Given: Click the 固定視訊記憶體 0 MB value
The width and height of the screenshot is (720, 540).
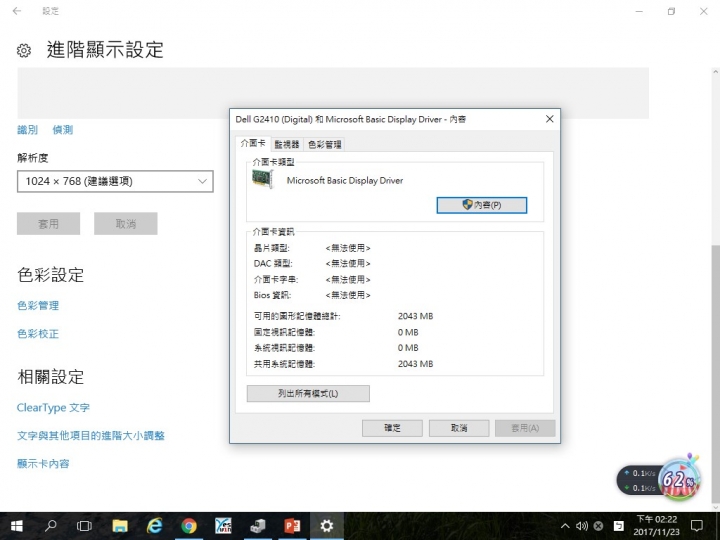Looking at the screenshot, I should tap(408, 332).
